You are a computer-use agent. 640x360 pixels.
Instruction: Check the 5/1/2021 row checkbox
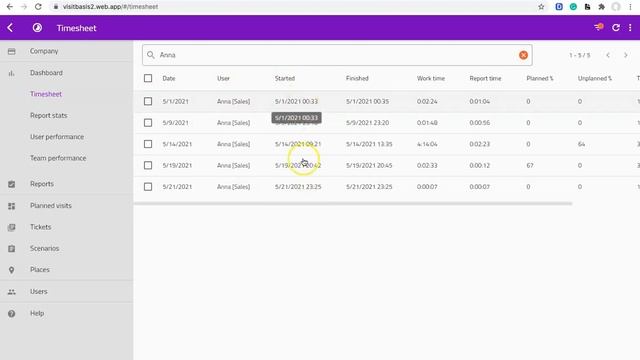pyautogui.click(x=148, y=101)
